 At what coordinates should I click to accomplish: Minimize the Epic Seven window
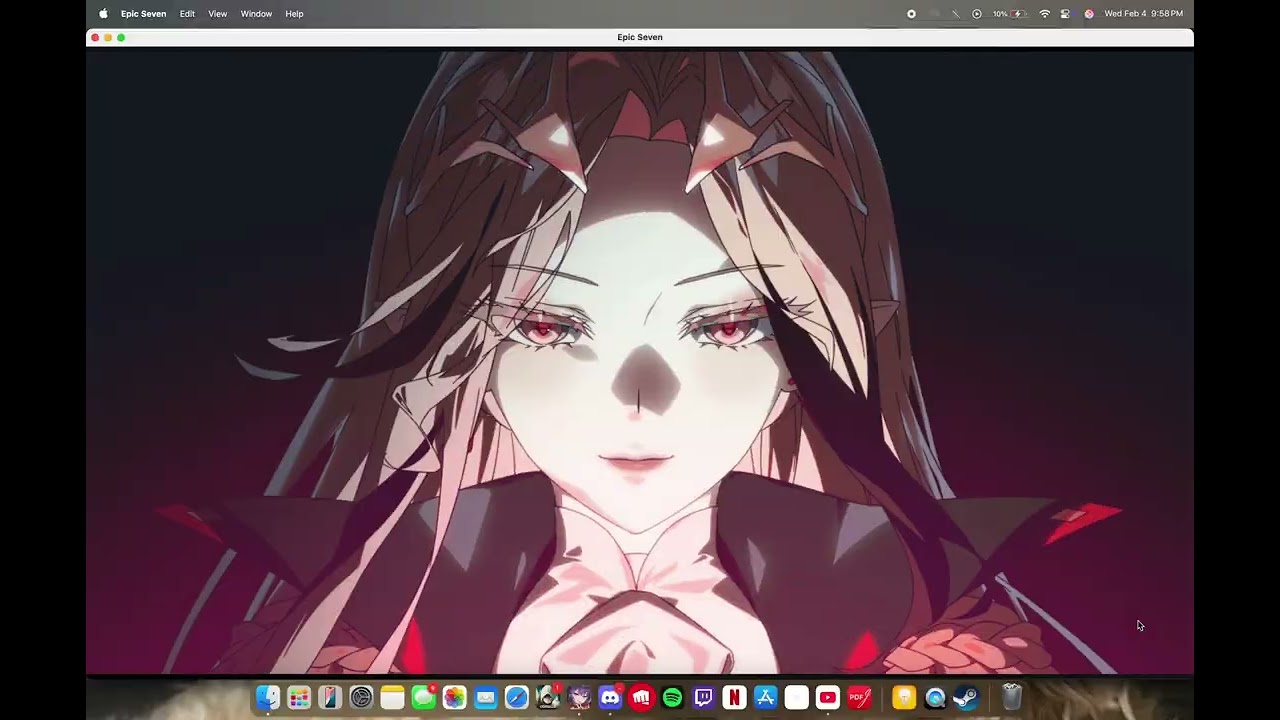coord(108,38)
